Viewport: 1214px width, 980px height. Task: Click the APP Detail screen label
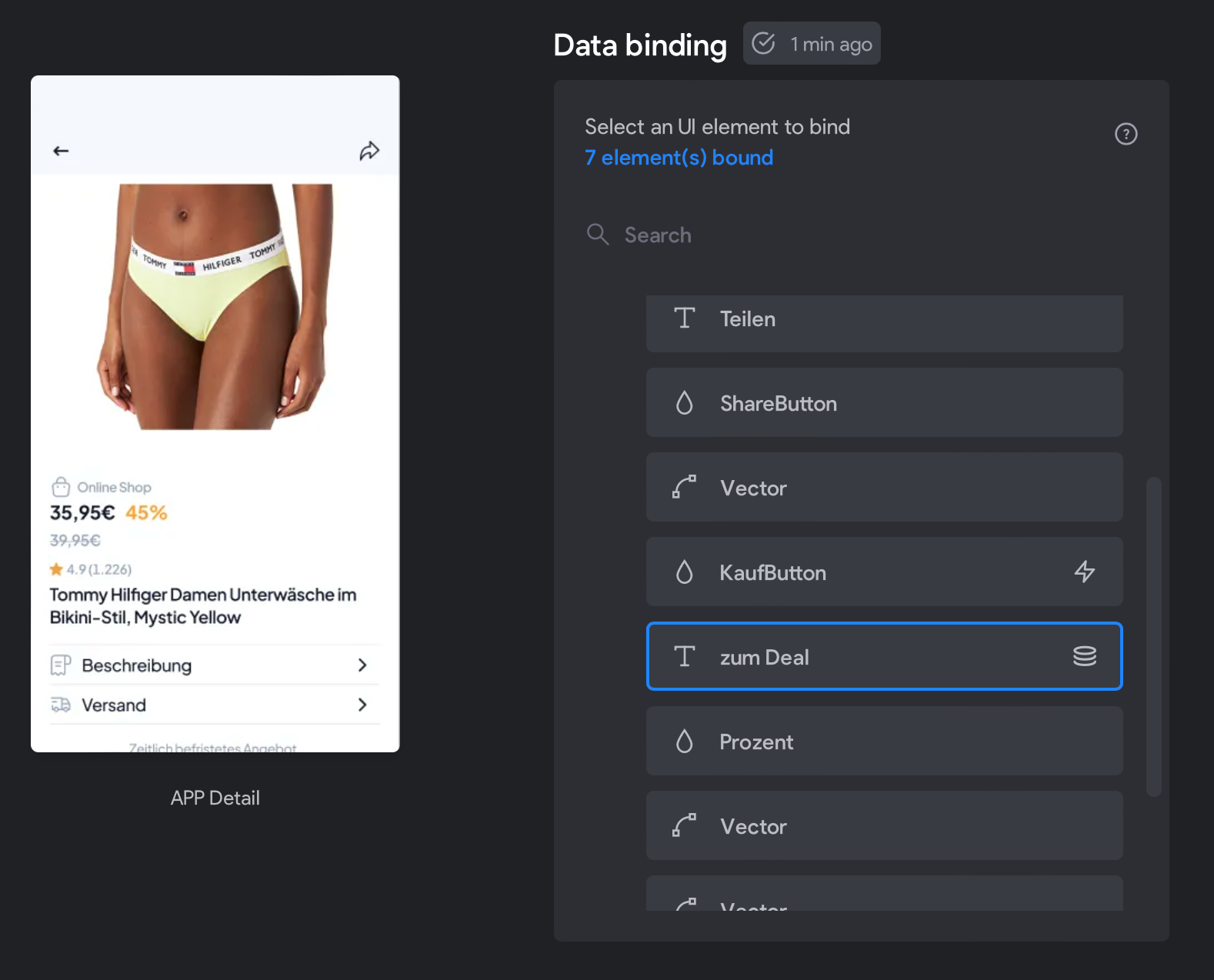(x=215, y=798)
